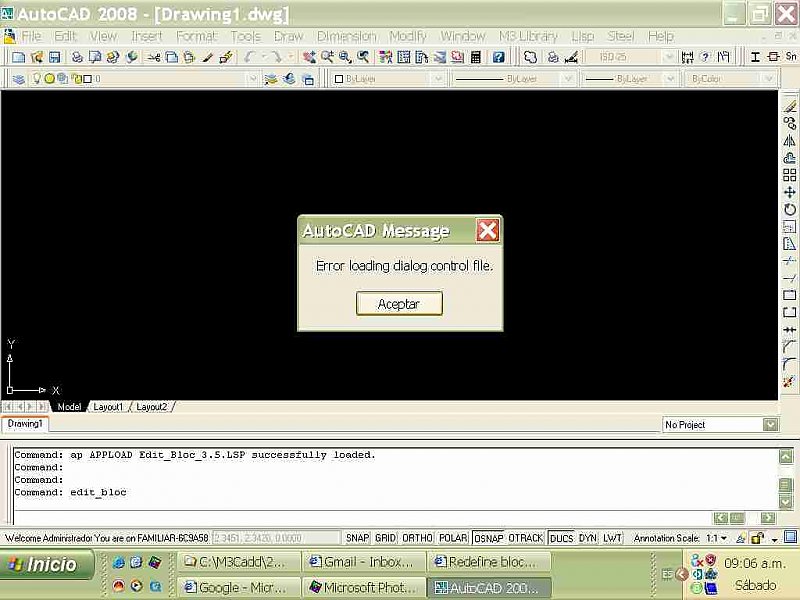This screenshot has width=800, height=600.
Task: Toggle LWT lineweight display
Action: (x=612, y=538)
